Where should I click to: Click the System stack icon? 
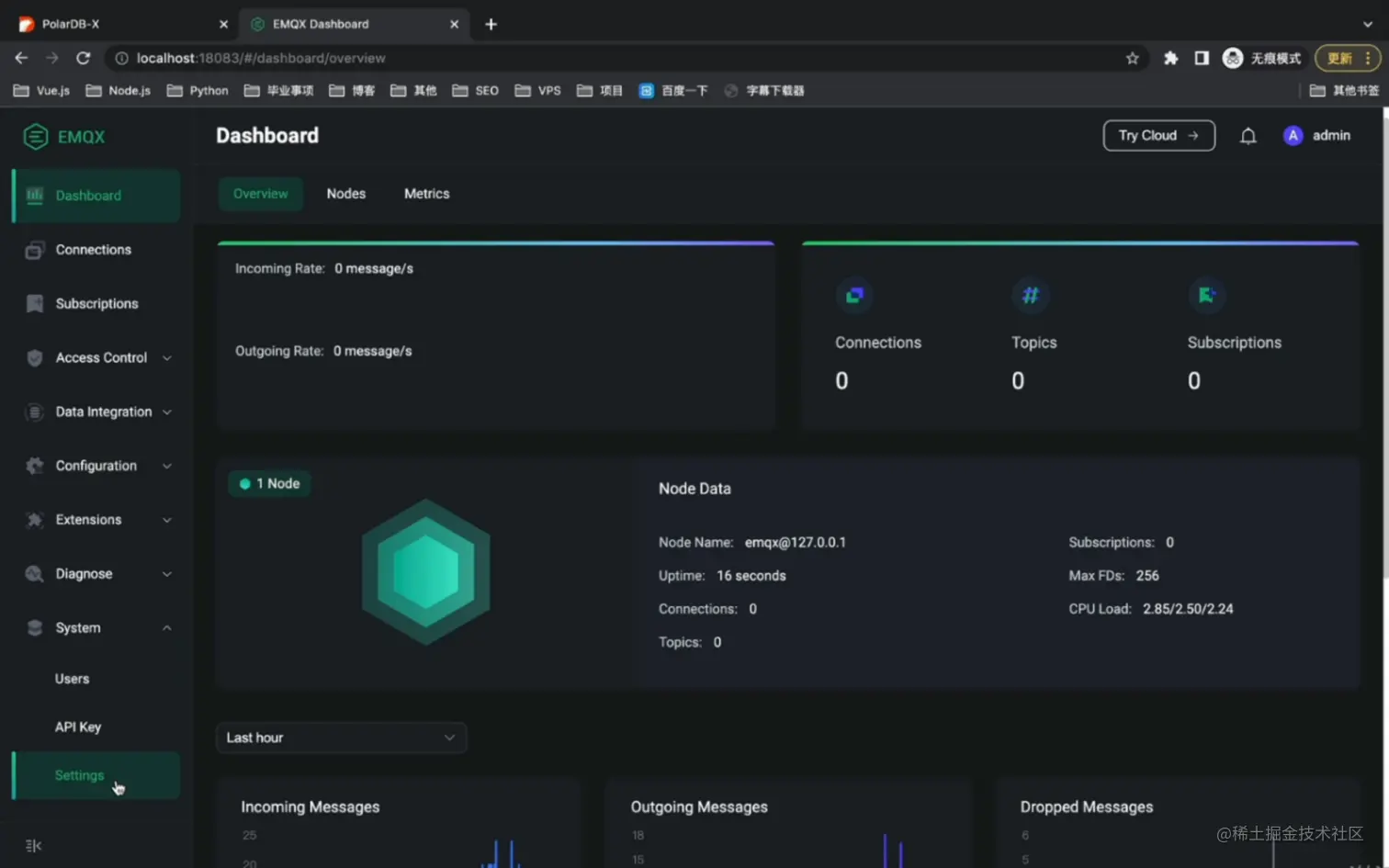[35, 628]
